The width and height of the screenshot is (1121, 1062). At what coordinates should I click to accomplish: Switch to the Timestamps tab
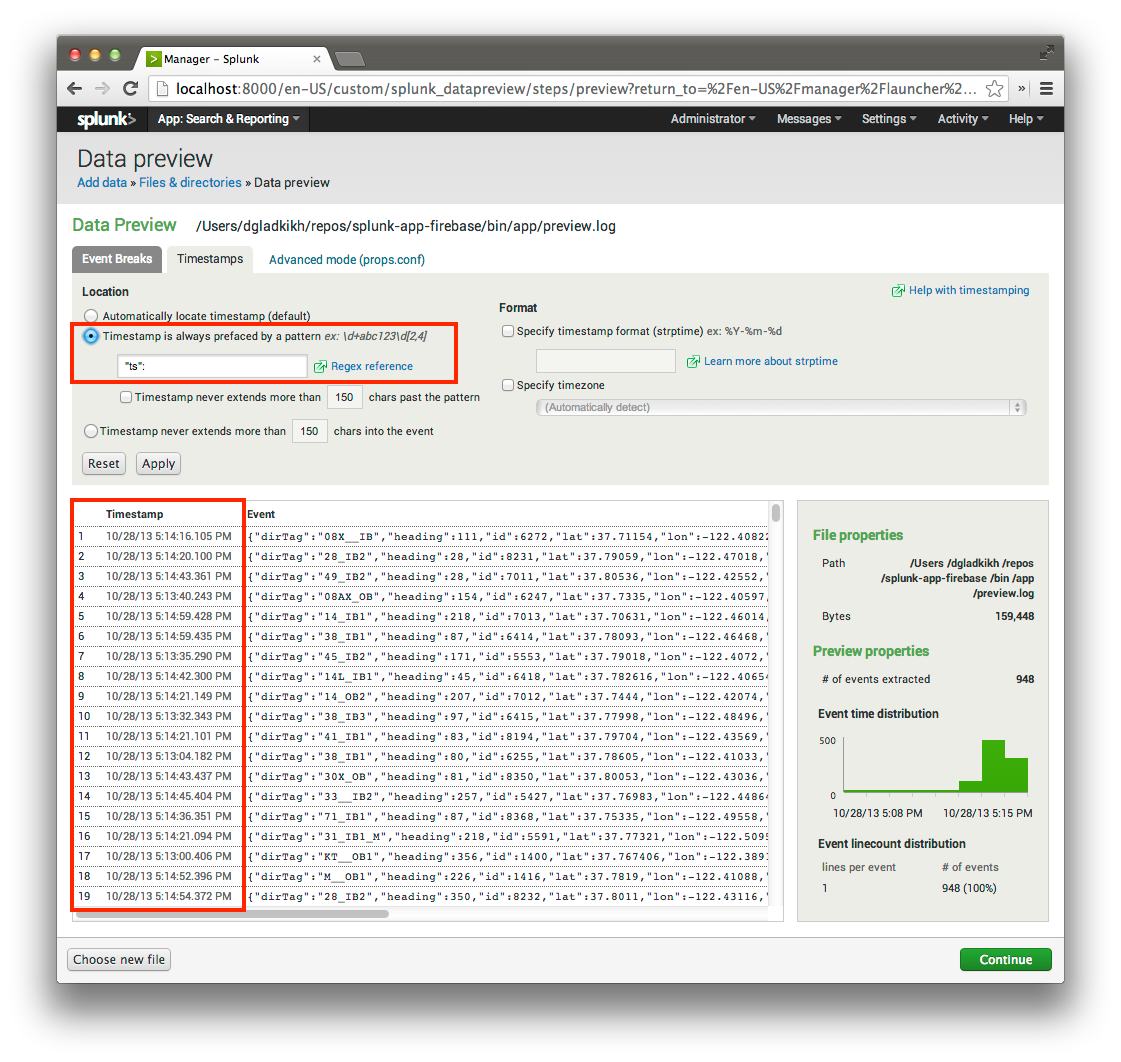pyautogui.click(x=210, y=259)
